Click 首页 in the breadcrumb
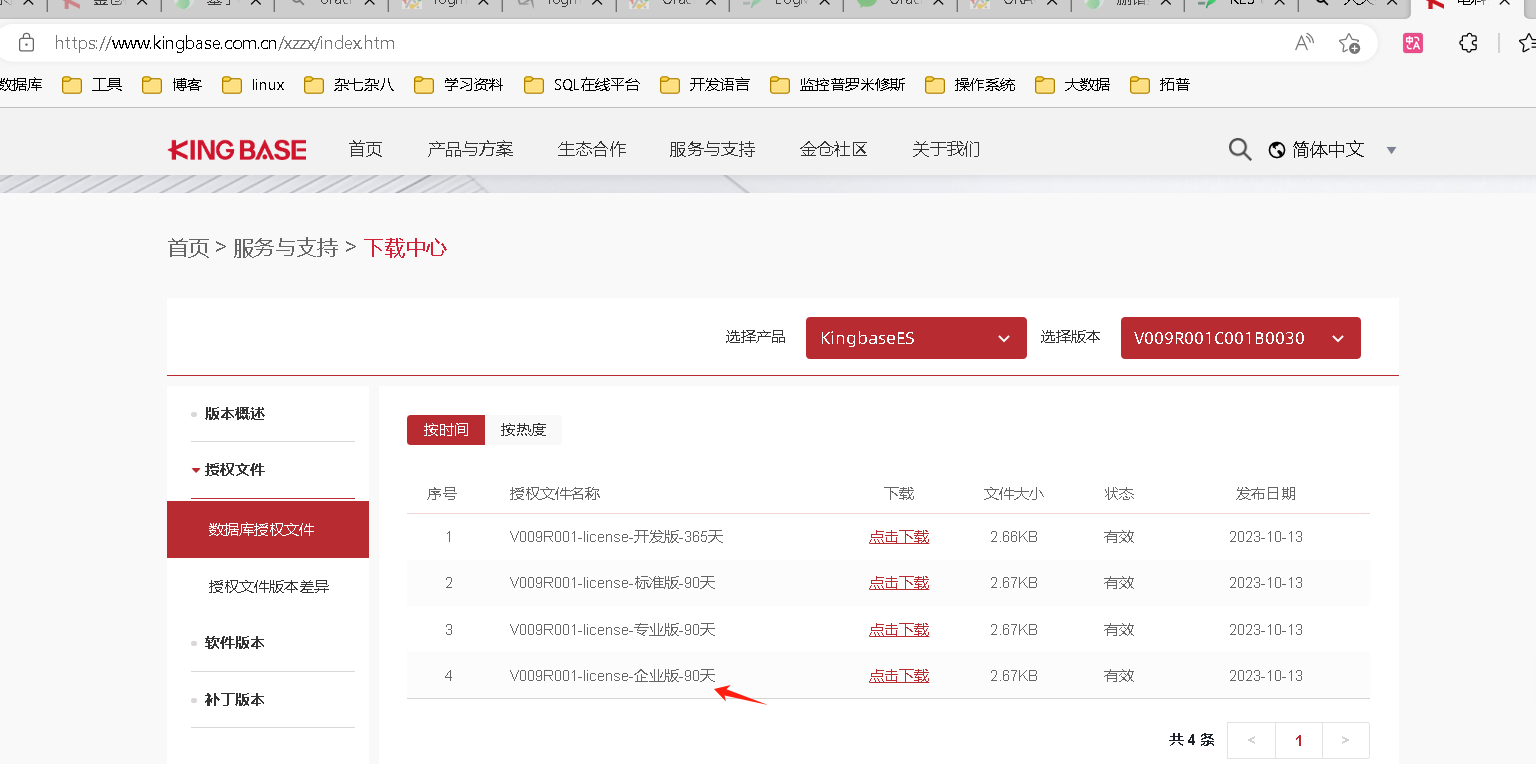This screenshot has height=764, width=1536. (x=188, y=248)
